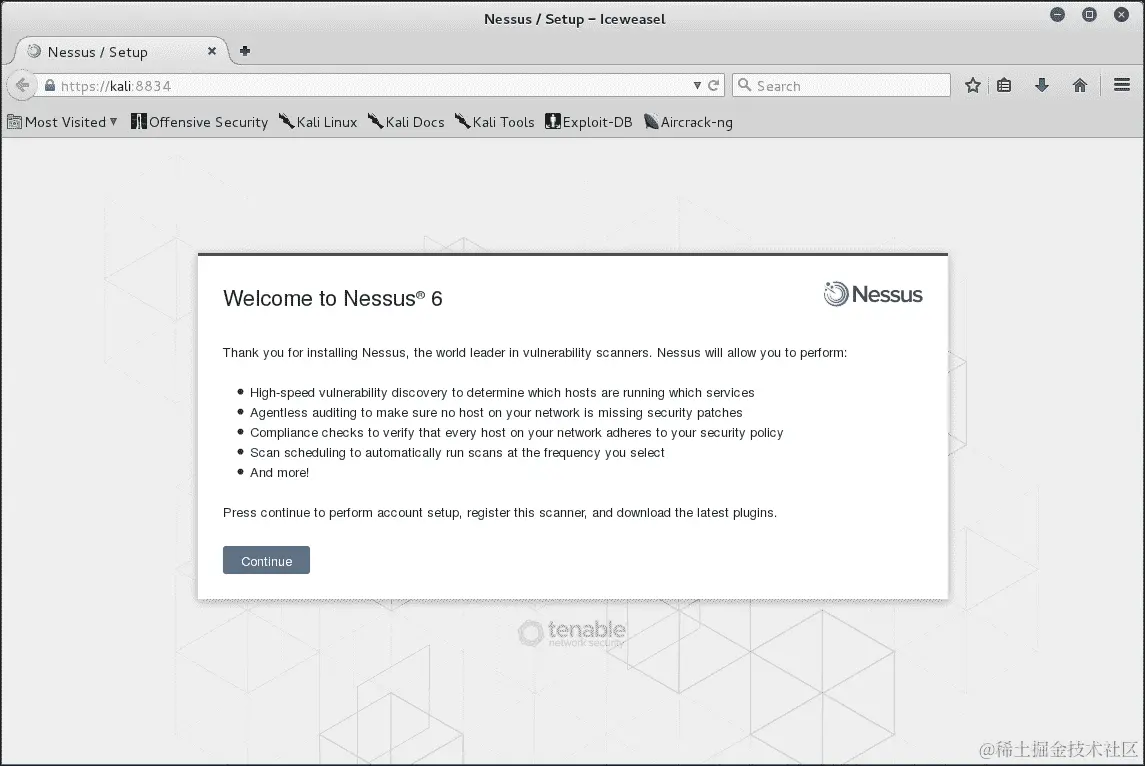
Task: Open Exploit-DB bookmark
Action: click(x=589, y=122)
